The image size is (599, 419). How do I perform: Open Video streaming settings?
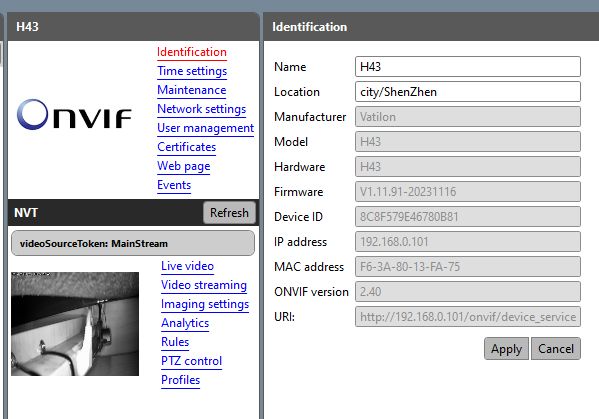(x=204, y=285)
